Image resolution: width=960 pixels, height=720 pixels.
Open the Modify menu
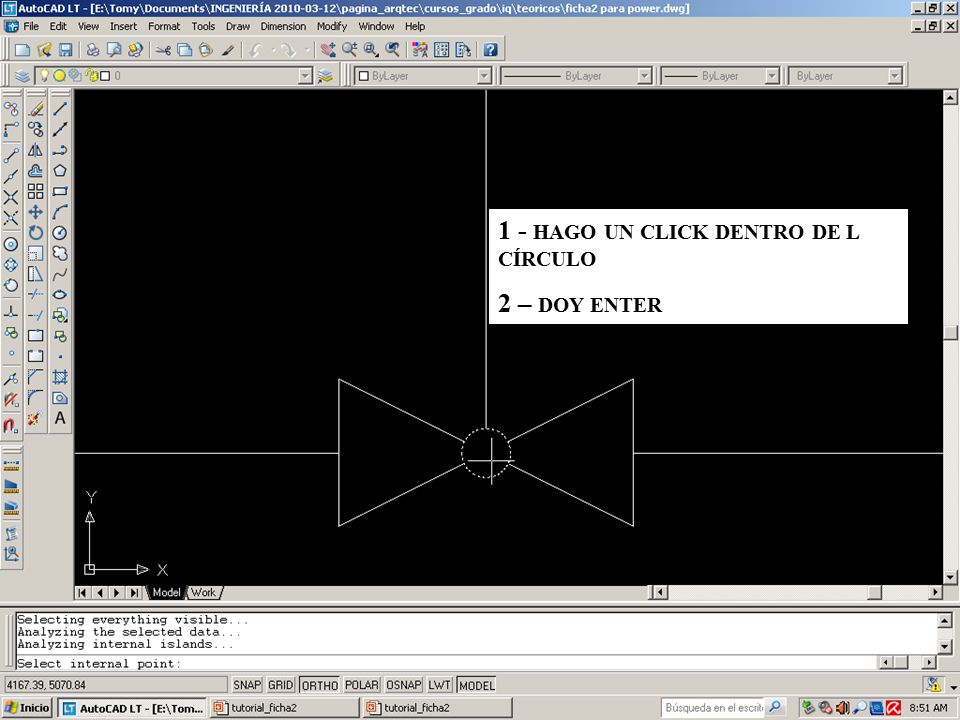point(332,26)
